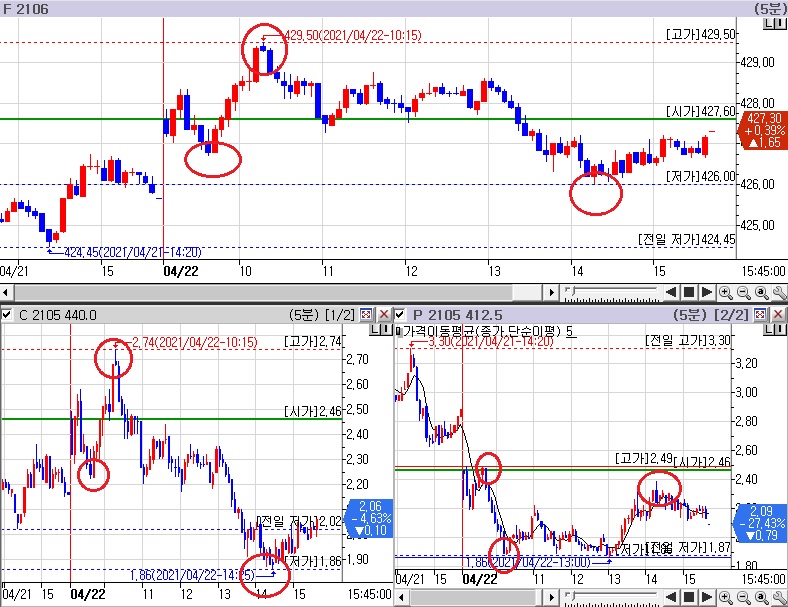Click the 04/22 date label on F 2106 axis
788x607 pixels.
click(x=181, y=271)
